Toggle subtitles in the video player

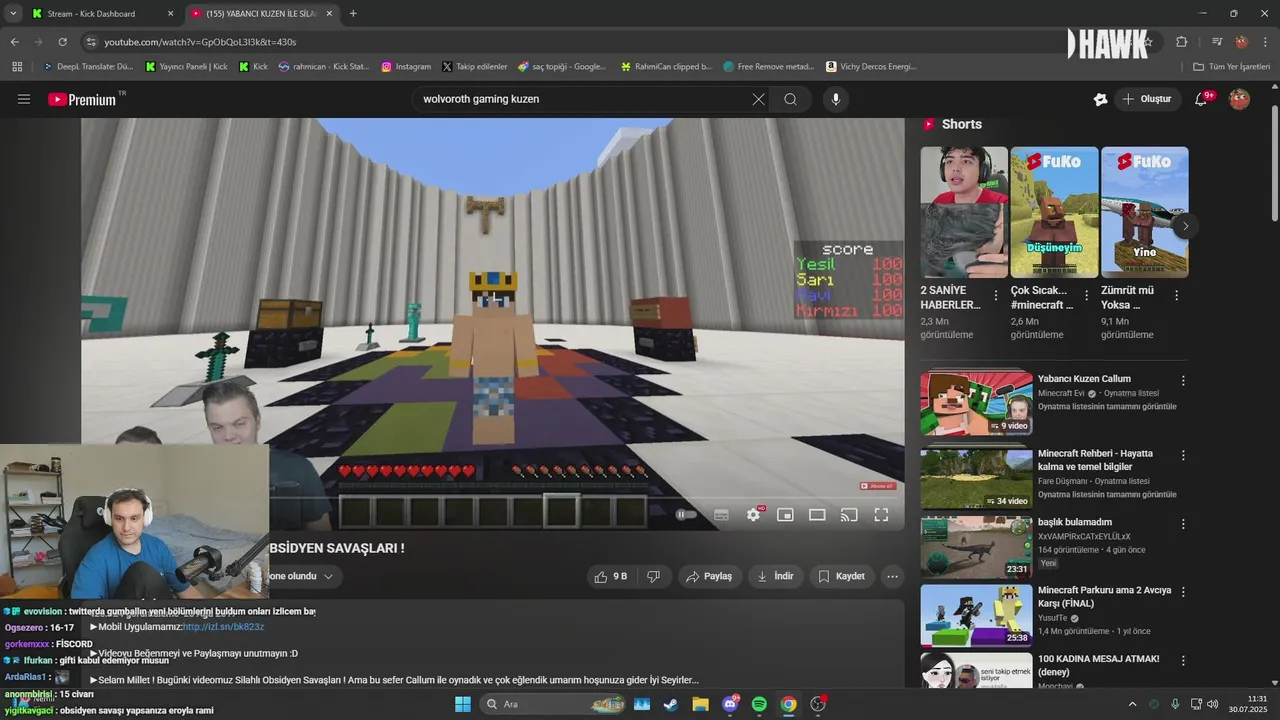coord(721,514)
